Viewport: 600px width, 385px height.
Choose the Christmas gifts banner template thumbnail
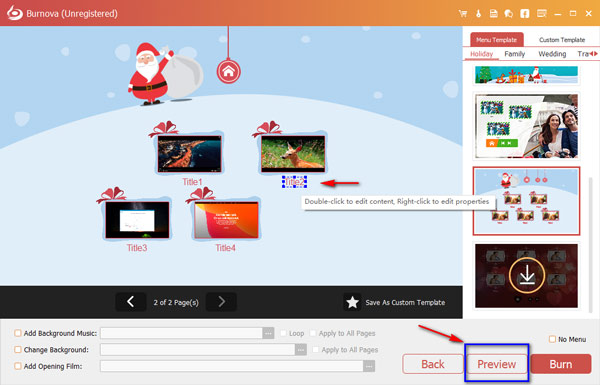[x=527, y=75]
